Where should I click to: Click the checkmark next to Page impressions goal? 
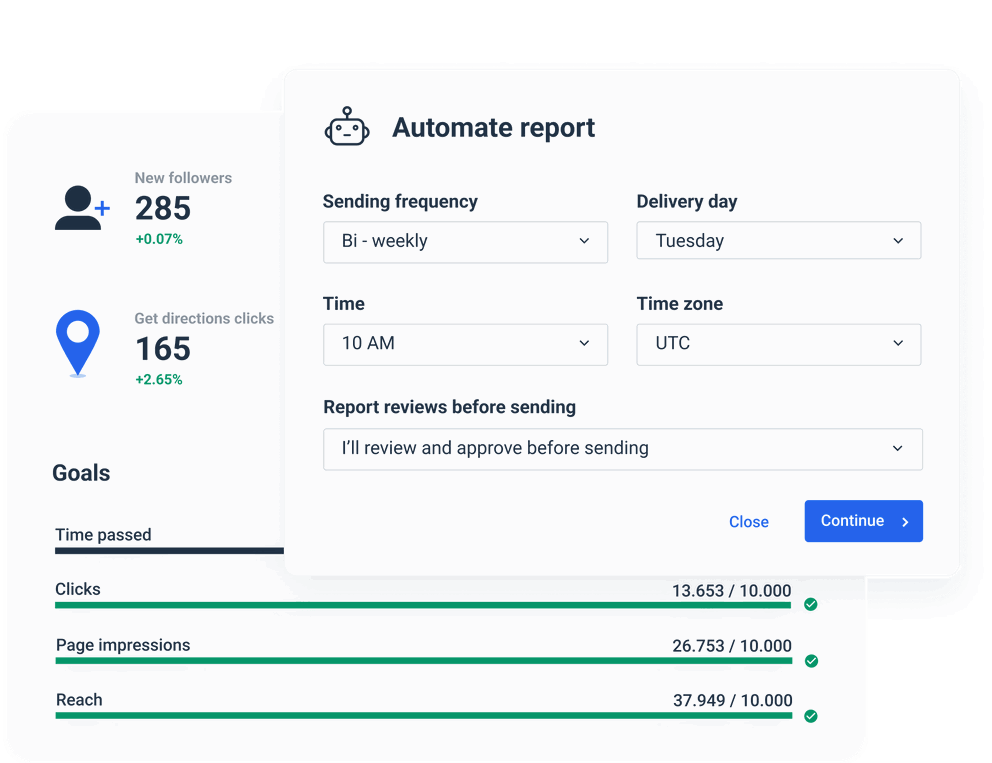coord(811,661)
